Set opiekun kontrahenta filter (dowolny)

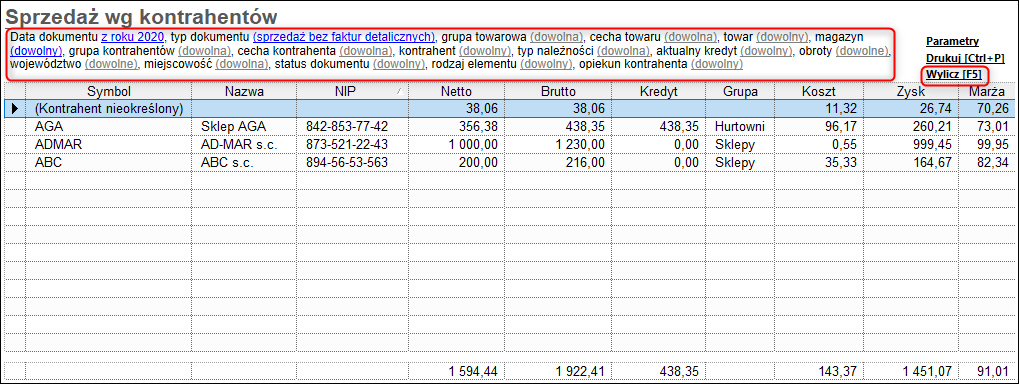point(717,64)
